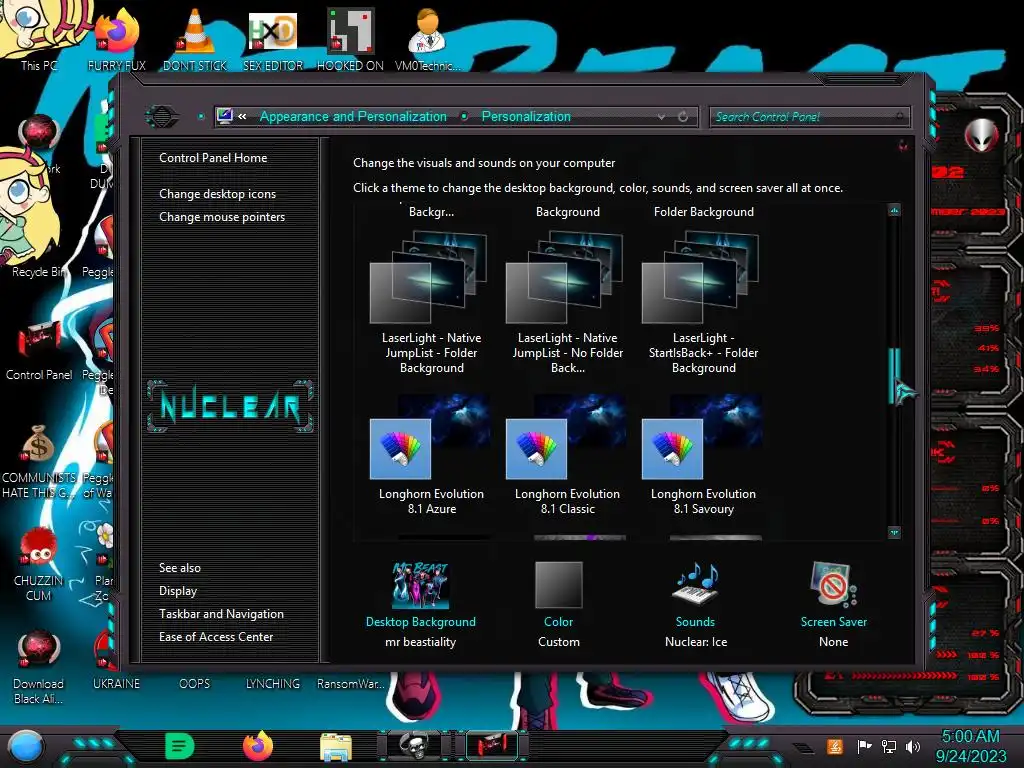
Task: Select Longhorn Evolution 8.1 Azure theme
Action: point(431,455)
